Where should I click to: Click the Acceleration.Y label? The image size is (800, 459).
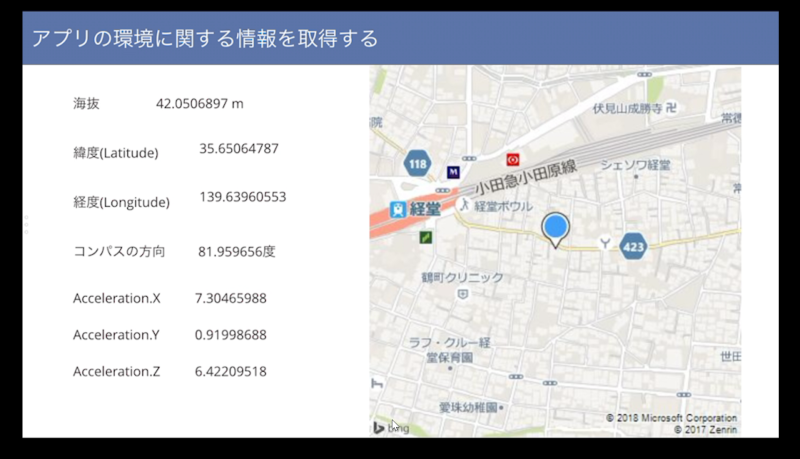point(116,335)
